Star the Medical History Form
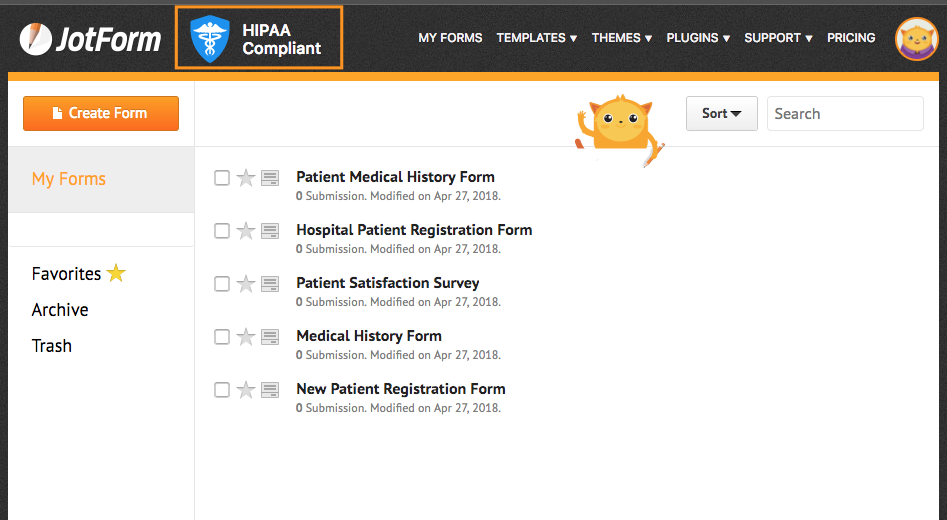Screen dimensions: 947x520 point(246,337)
